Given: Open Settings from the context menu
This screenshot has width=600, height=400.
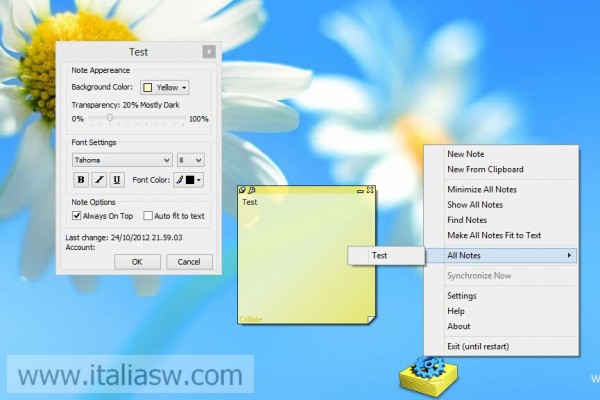Looking at the screenshot, I should click(462, 296).
